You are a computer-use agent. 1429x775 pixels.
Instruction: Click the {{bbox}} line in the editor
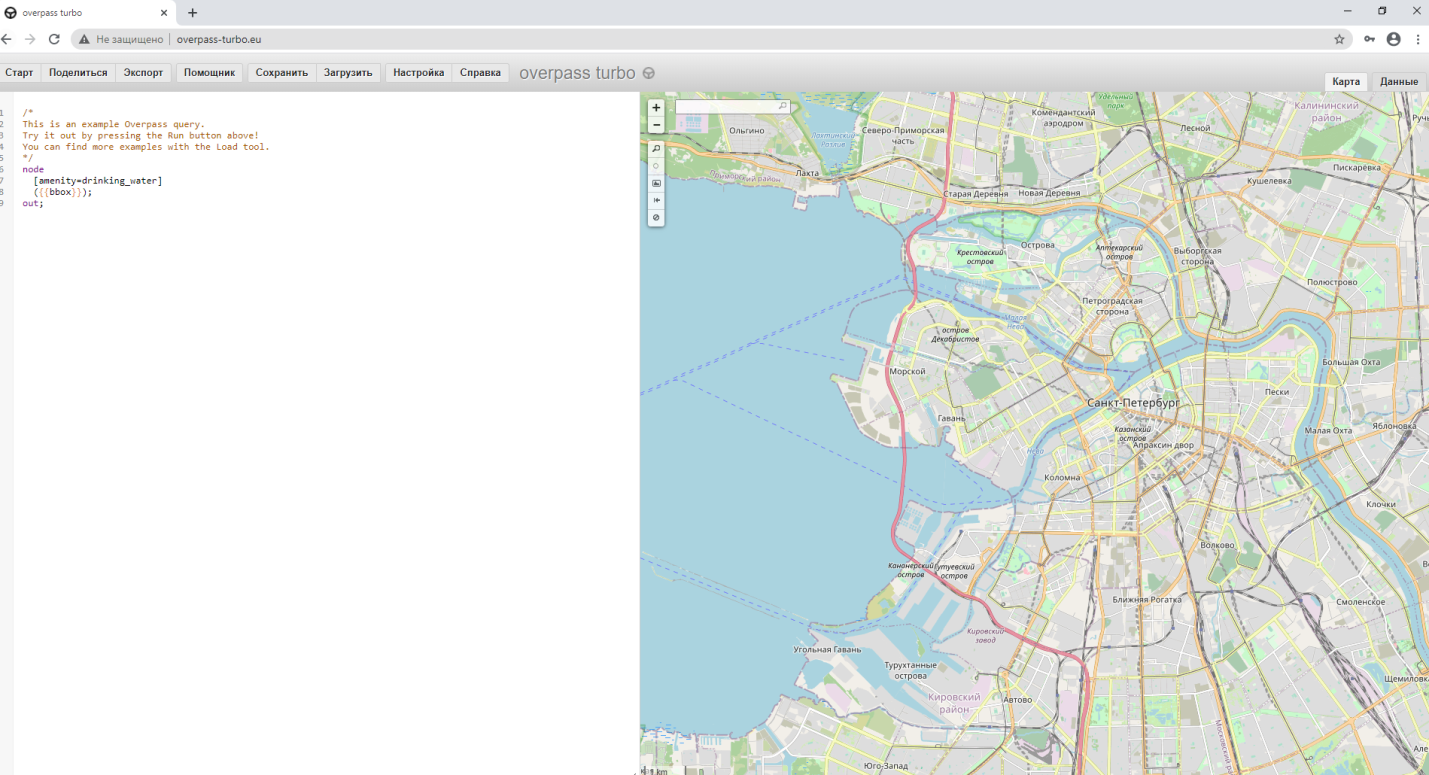click(62, 192)
